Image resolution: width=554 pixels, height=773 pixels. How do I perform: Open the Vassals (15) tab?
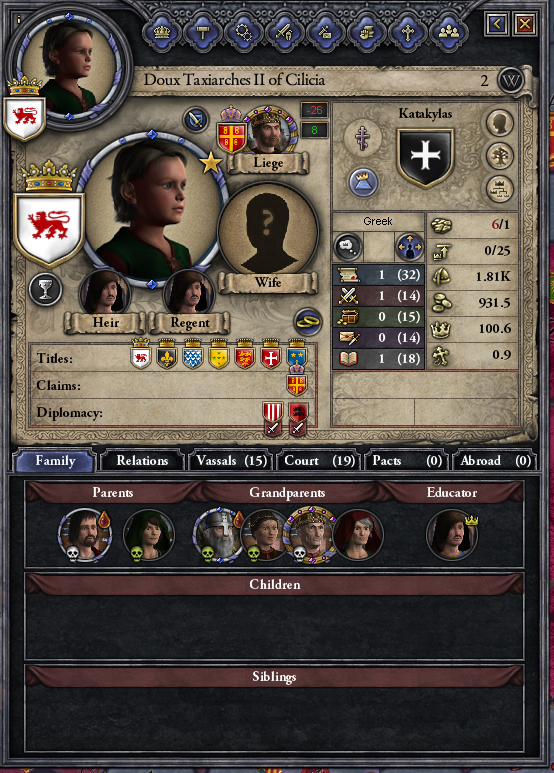click(231, 460)
